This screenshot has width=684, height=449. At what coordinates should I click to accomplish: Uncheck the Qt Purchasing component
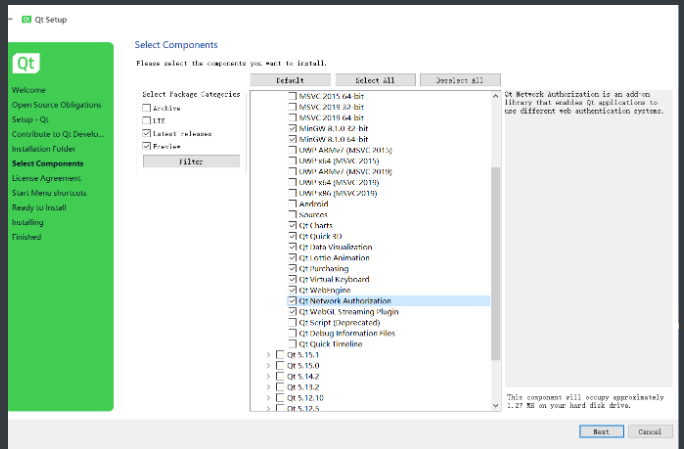(293, 268)
